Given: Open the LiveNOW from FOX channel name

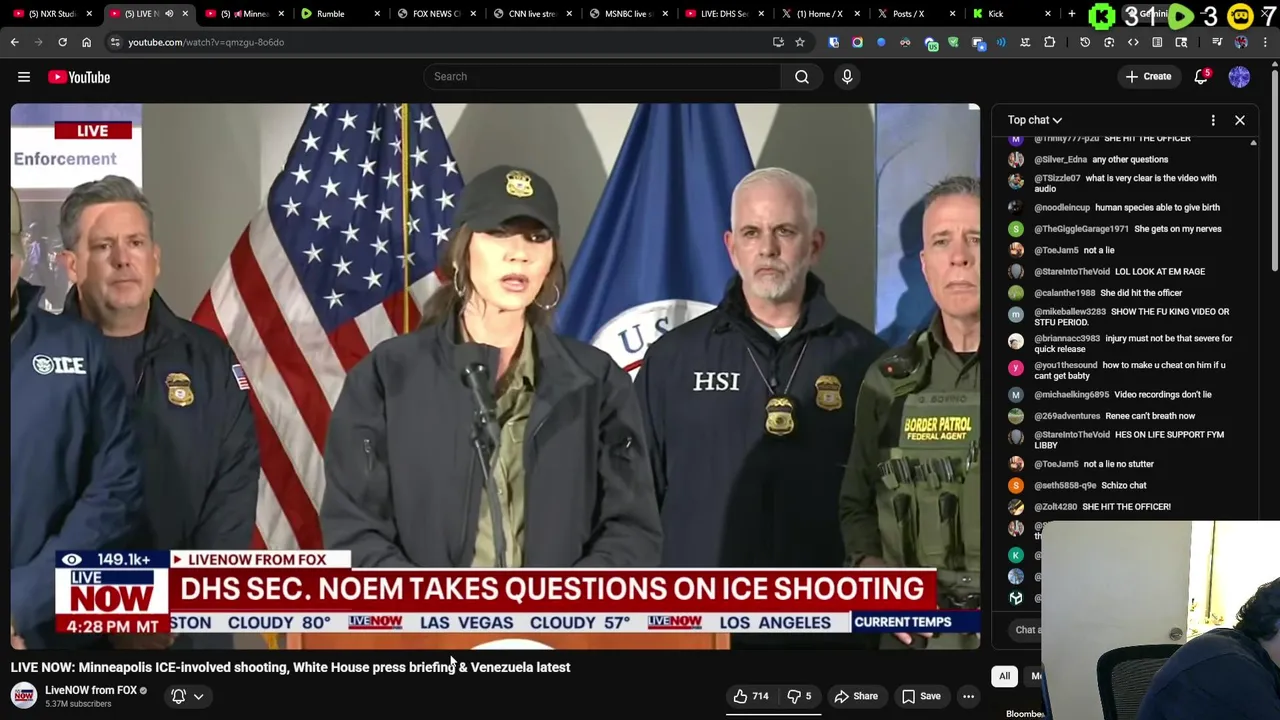Looking at the screenshot, I should pyautogui.click(x=91, y=690).
